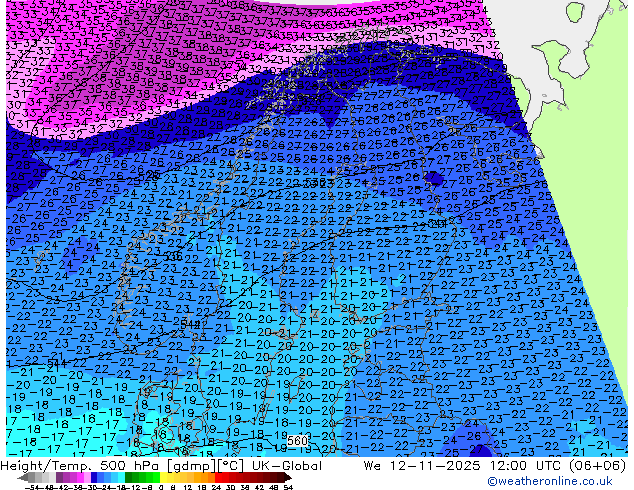Image resolution: width=634 pixels, height=490 pixels.
Task: Click the '0' value under the legend
Action: pyautogui.click(x=161, y=488)
